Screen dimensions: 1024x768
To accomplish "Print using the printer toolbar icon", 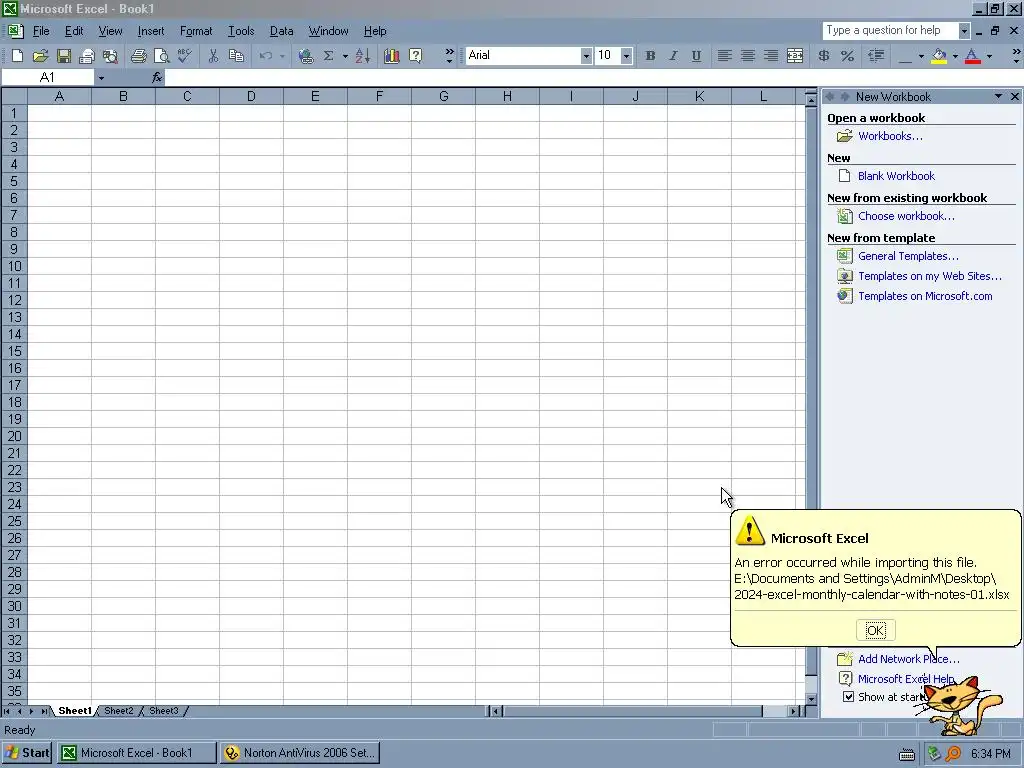I will 138,56.
